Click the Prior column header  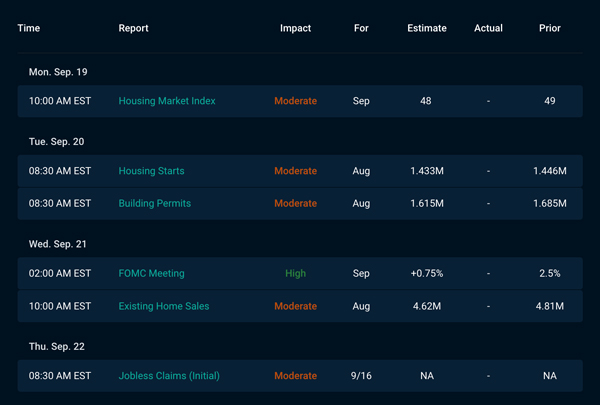550,28
